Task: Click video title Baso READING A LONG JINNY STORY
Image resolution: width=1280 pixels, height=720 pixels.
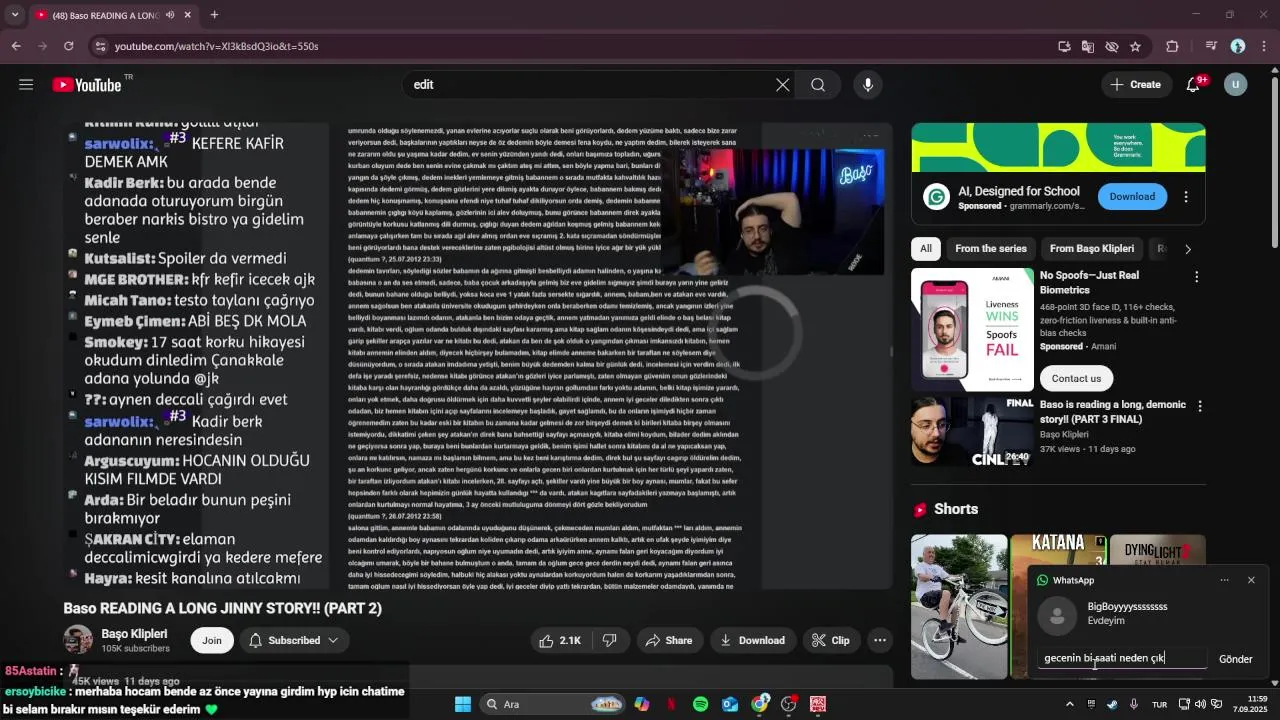Action: point(223,608)
